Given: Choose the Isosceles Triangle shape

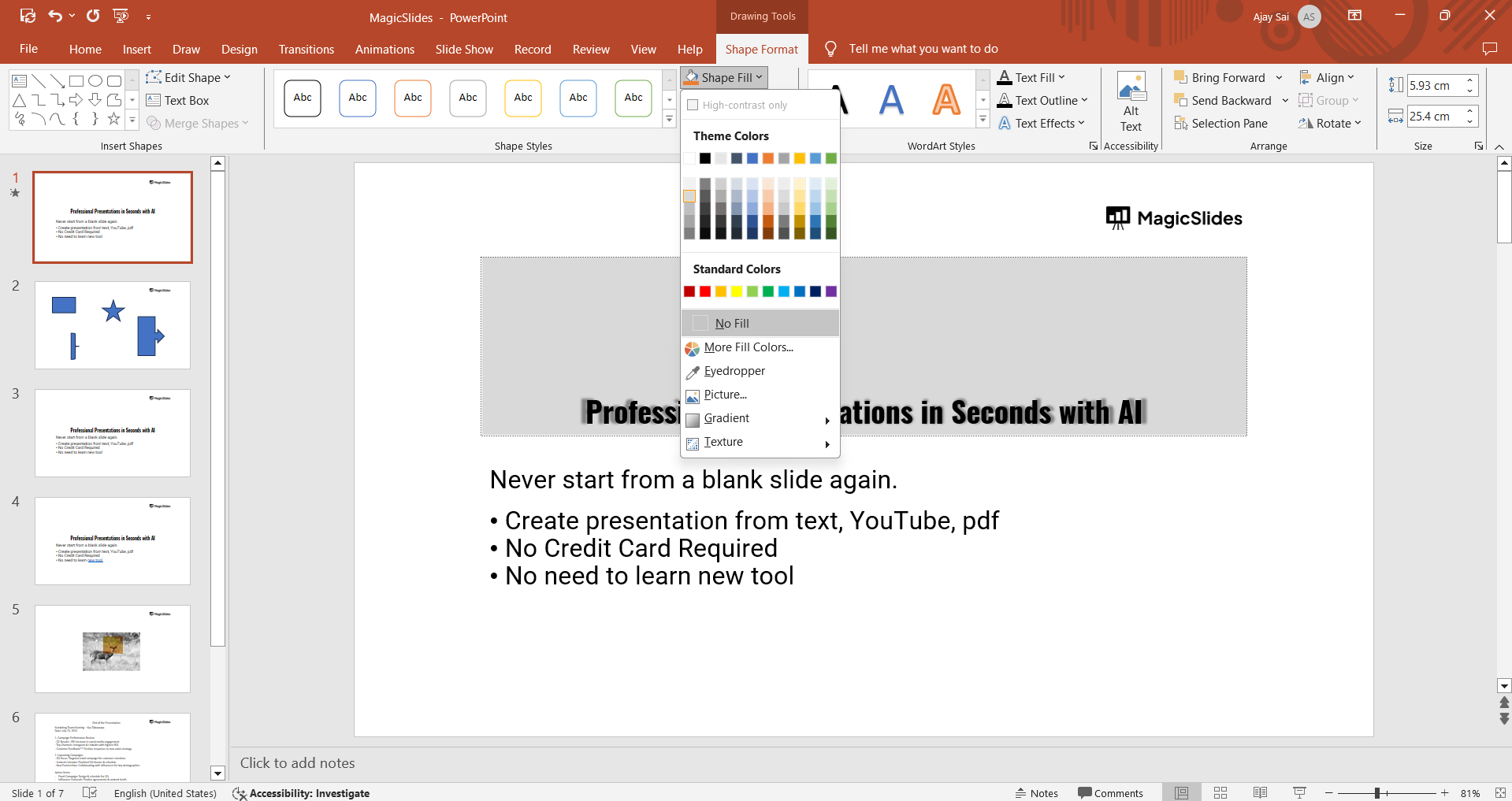Looking at the screenshot, I should 20,100.
